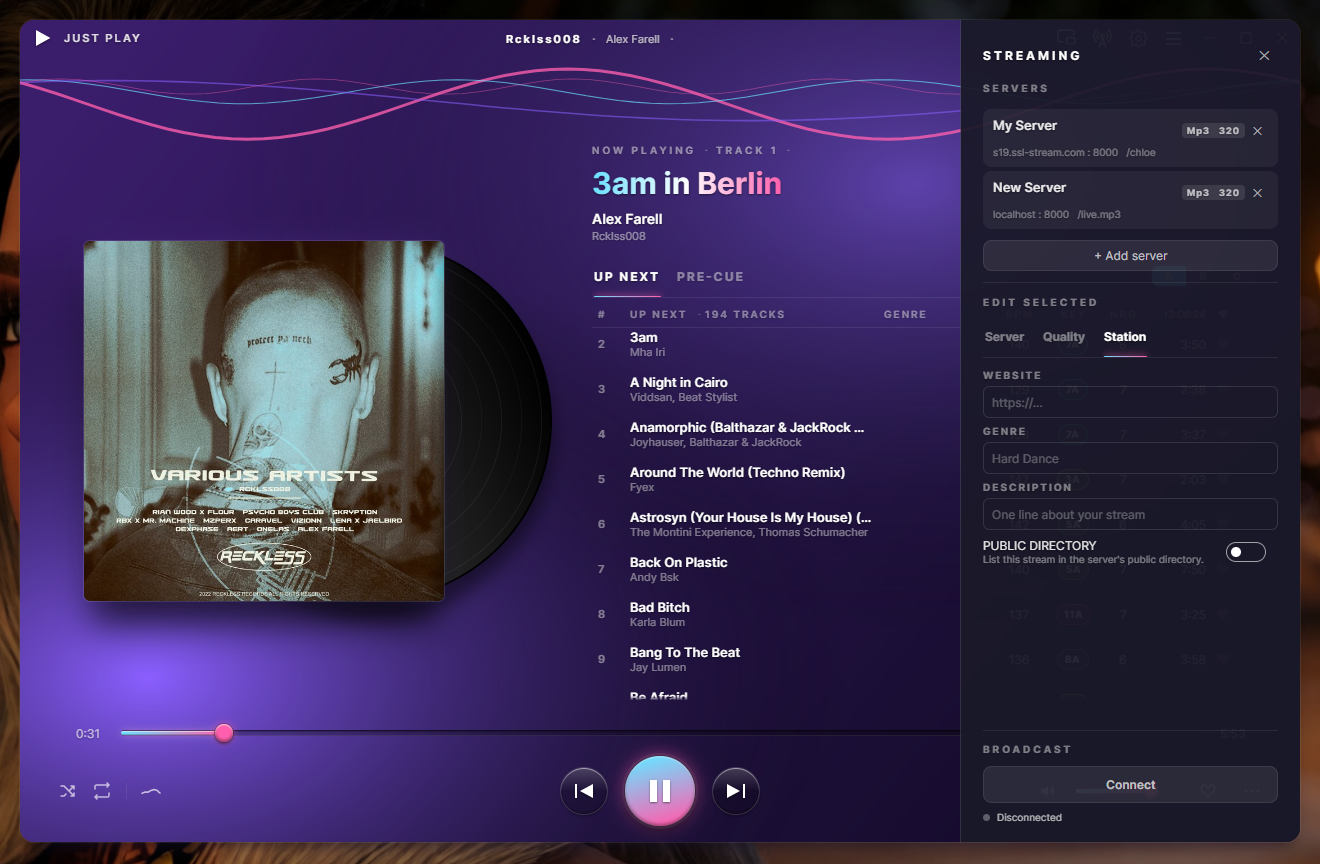1320x864 pixels.
Task: Select Astrosyn Your House Is My House
Action: [776, 525]
